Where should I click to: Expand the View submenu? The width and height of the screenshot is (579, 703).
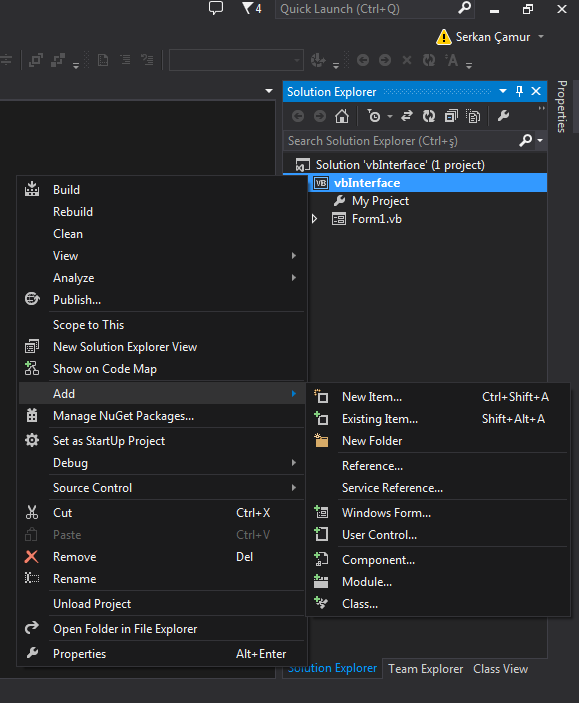click(x=162, y=256)
